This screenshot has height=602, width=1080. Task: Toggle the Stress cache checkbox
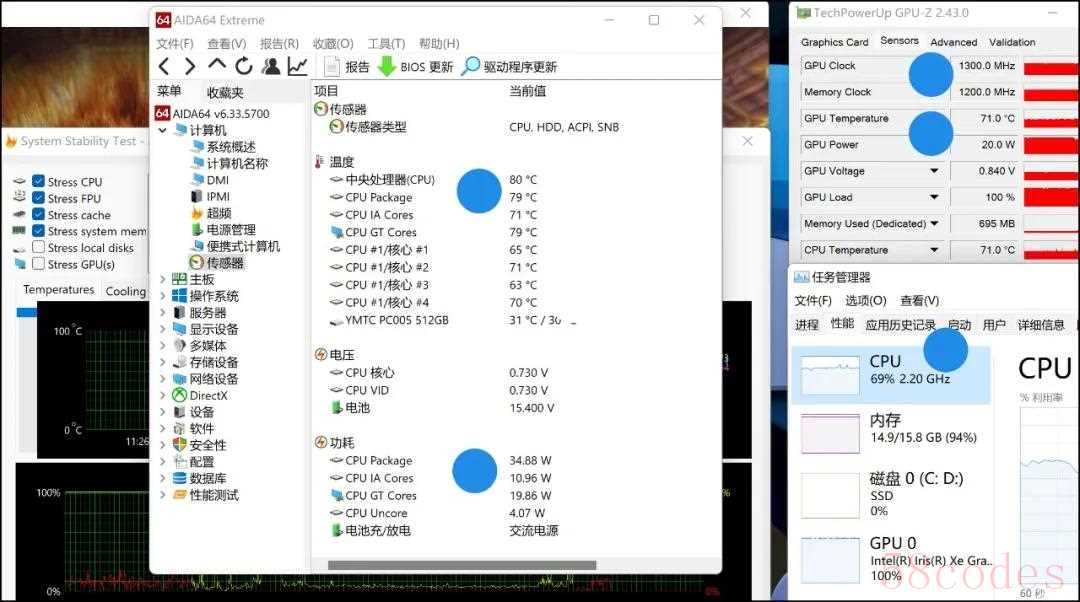tap(39, 214)
